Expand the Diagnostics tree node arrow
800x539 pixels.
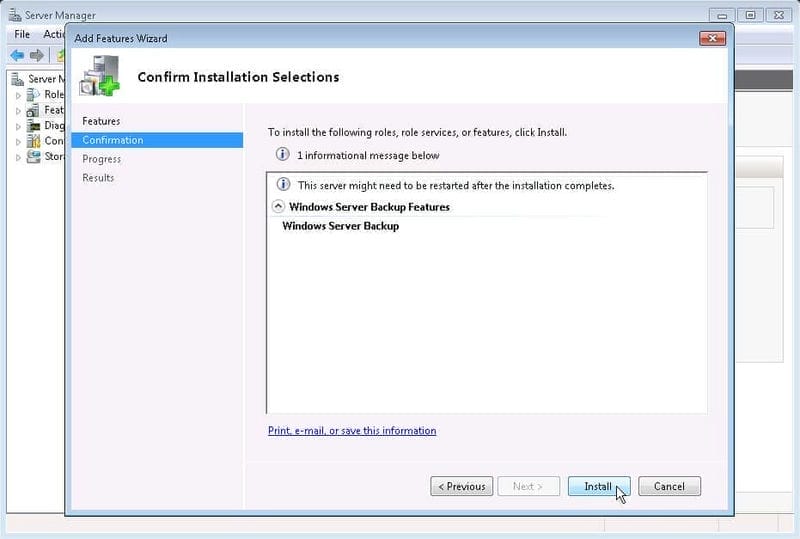[x=18, y=126]
